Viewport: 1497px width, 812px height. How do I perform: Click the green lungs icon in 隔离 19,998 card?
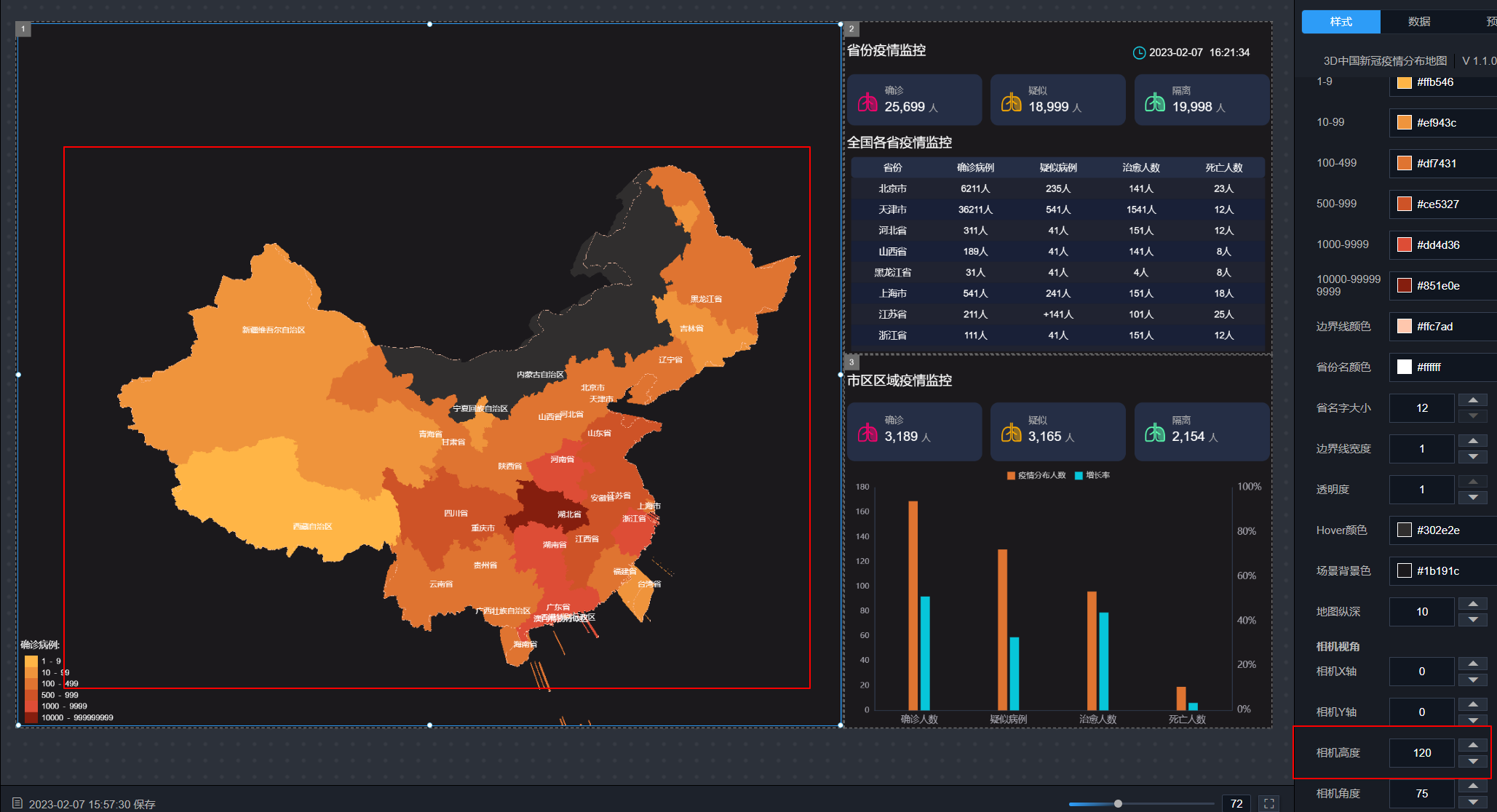pyautogui.click(x=1155, y=102)
